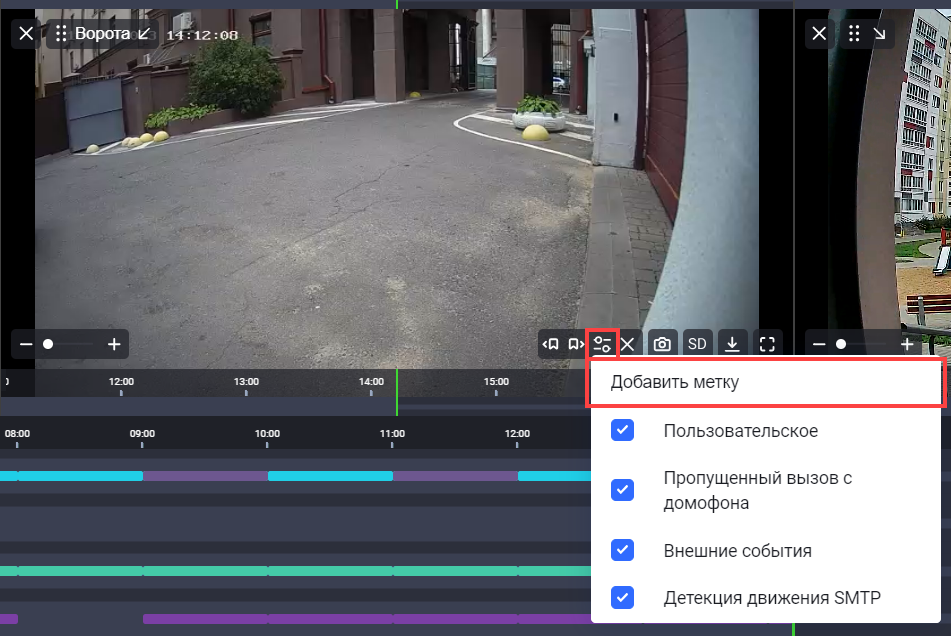Screen dimensions: 951x636
Task: Click the mark filter settings icon
Action: tap(602, 344)
